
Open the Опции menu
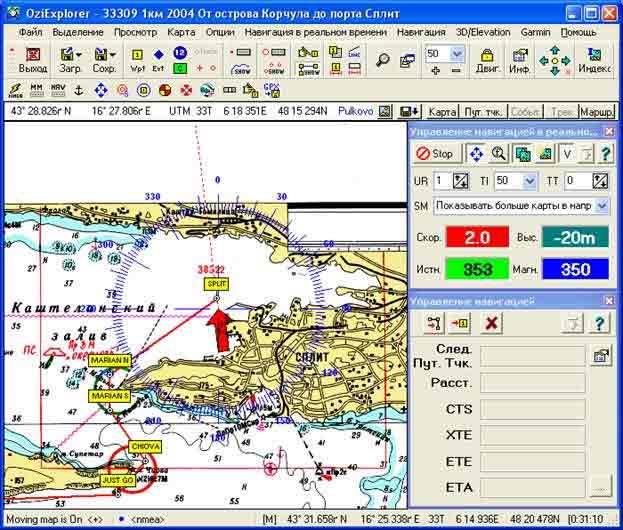point(220,32)
